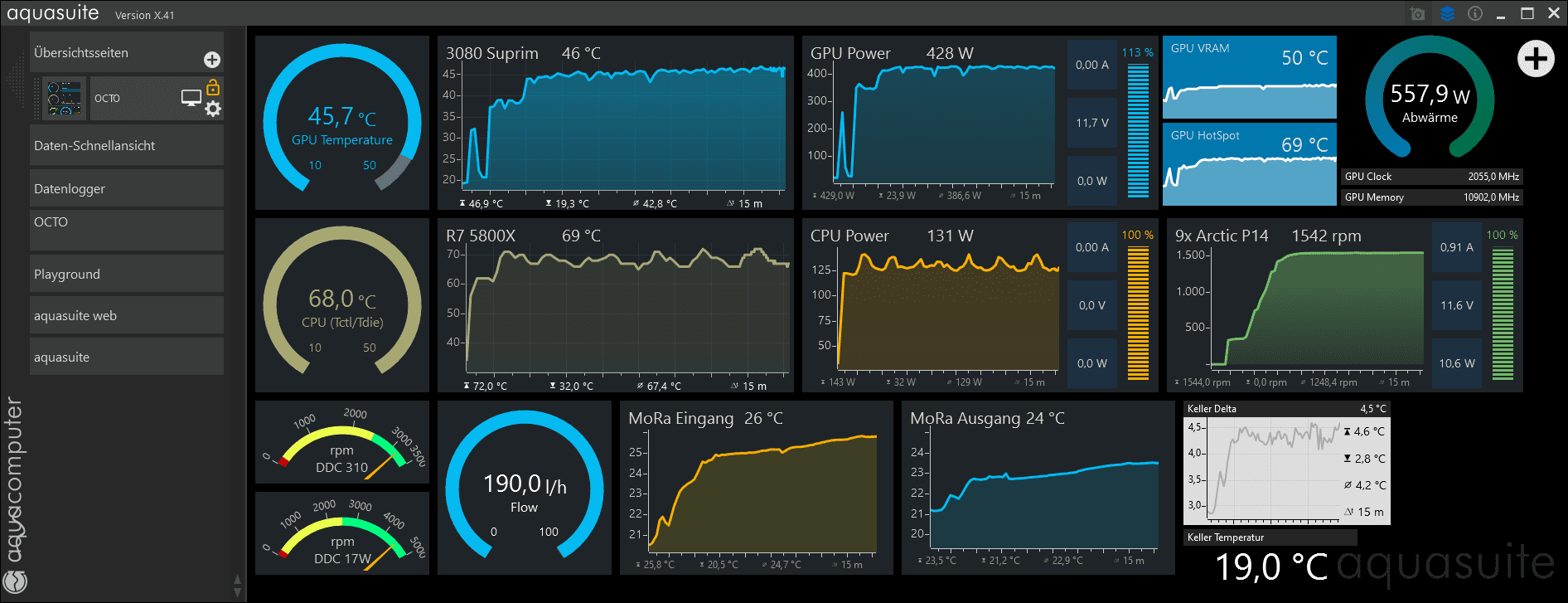Screen dimensions: 1568x603
Task: Click the Flow 190,0 l/h gauge
Action: [525, 488]
